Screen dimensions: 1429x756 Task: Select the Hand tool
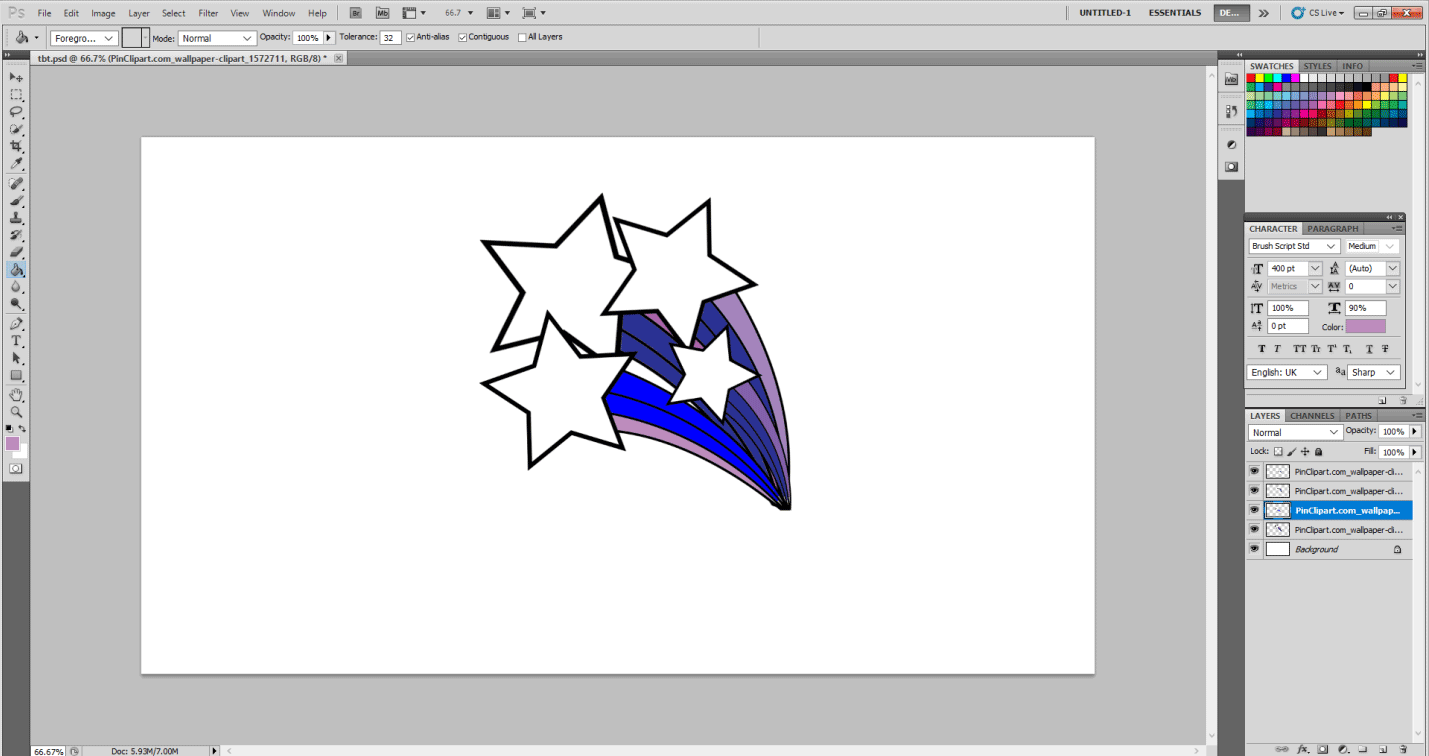(x=16, y=395)
